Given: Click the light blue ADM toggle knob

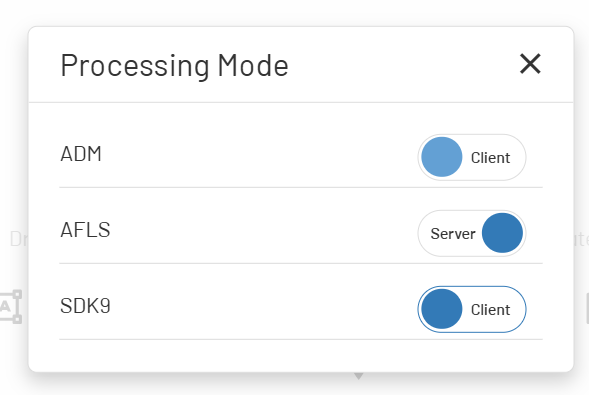Looking at the screenshot, I should tap(442, 157).
